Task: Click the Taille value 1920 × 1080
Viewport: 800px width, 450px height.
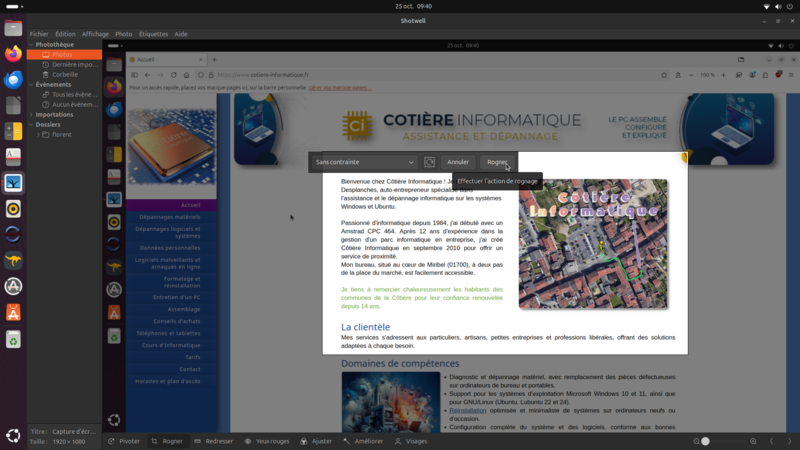Action: (x=68, y=442)
